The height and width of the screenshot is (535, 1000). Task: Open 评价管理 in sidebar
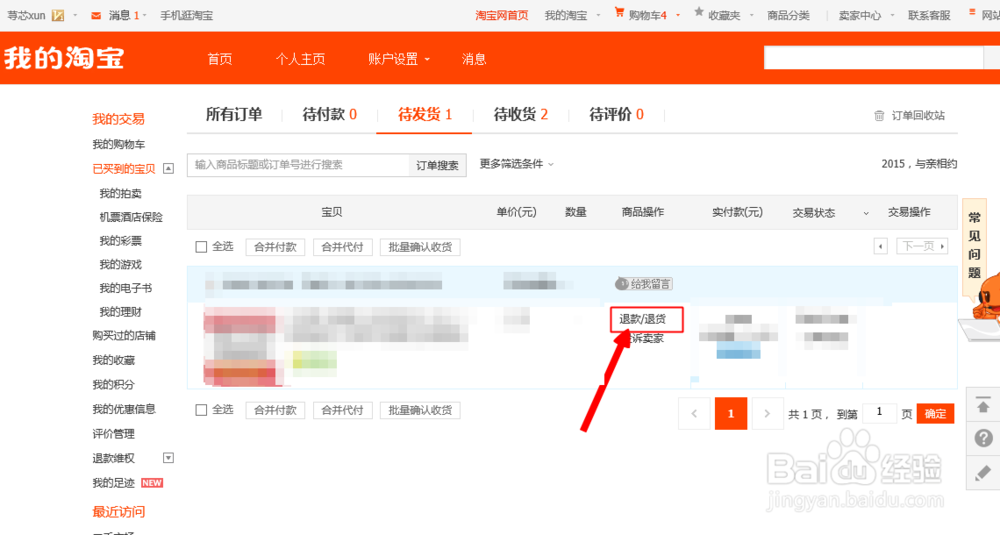click(x=114, y=434)
